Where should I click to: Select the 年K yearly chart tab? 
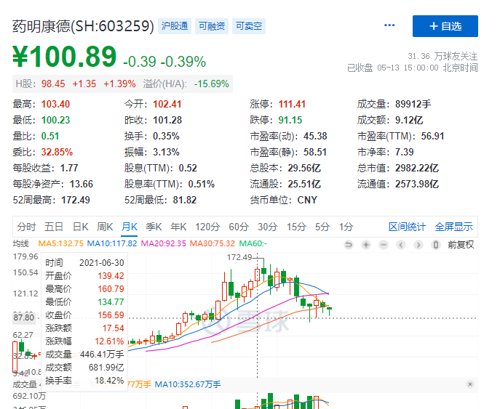coord(178,227)
